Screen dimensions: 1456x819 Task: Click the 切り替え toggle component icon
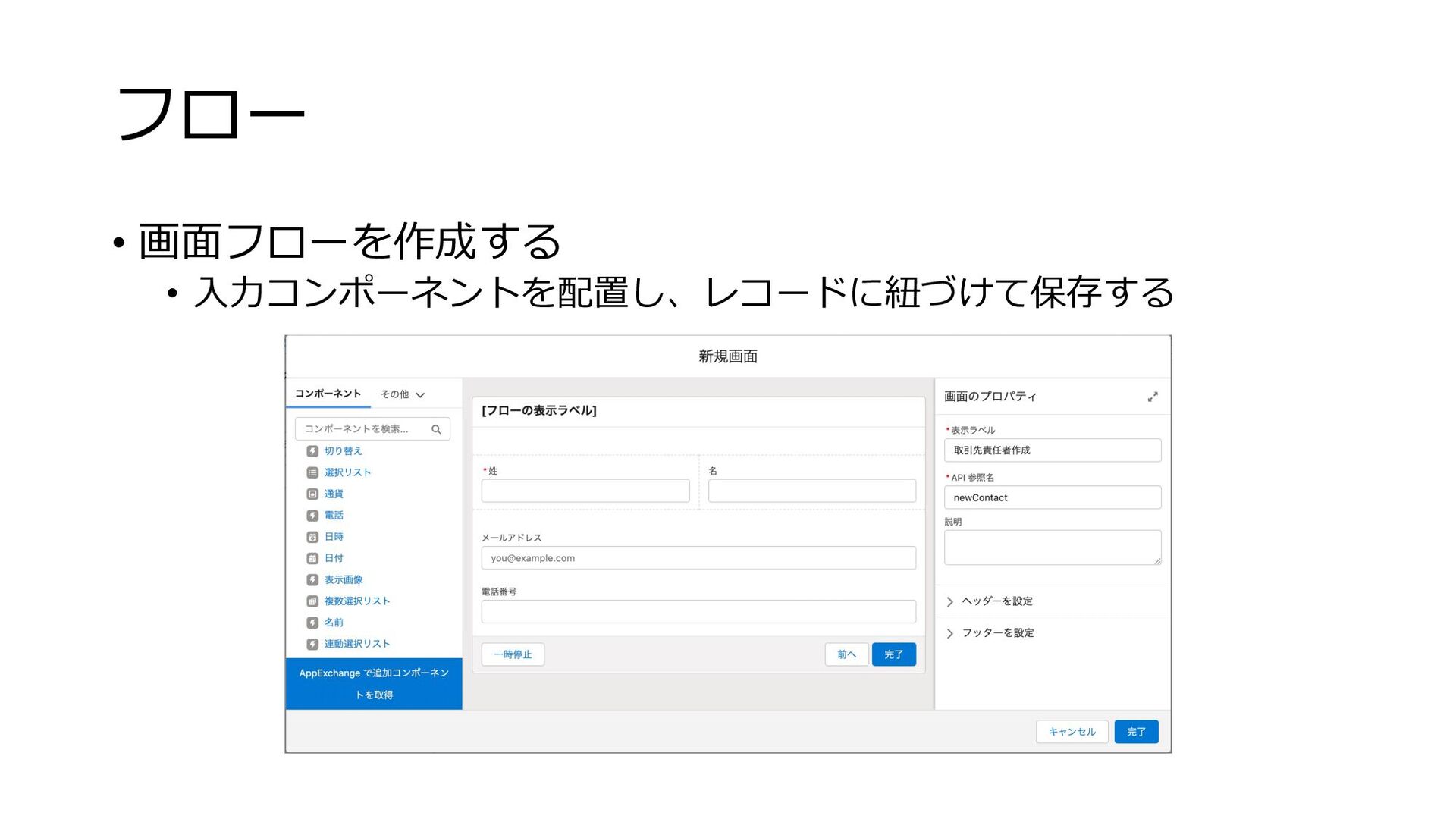point(312,451)
